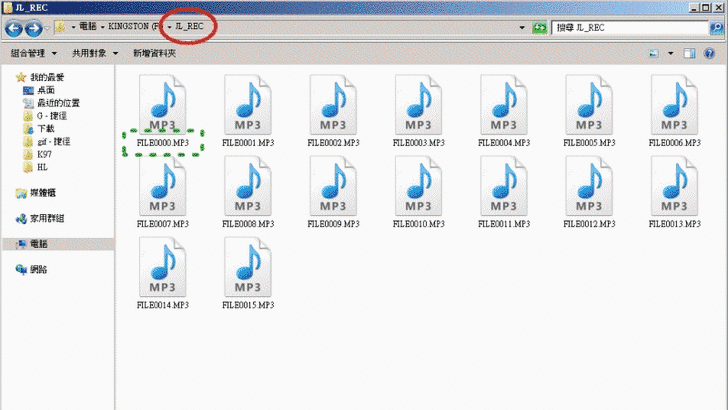Select the FILE0005.MP3 audio file icon
Image resolution: width=728 pixels, height=410 pixels.
[x=589, y=104]
